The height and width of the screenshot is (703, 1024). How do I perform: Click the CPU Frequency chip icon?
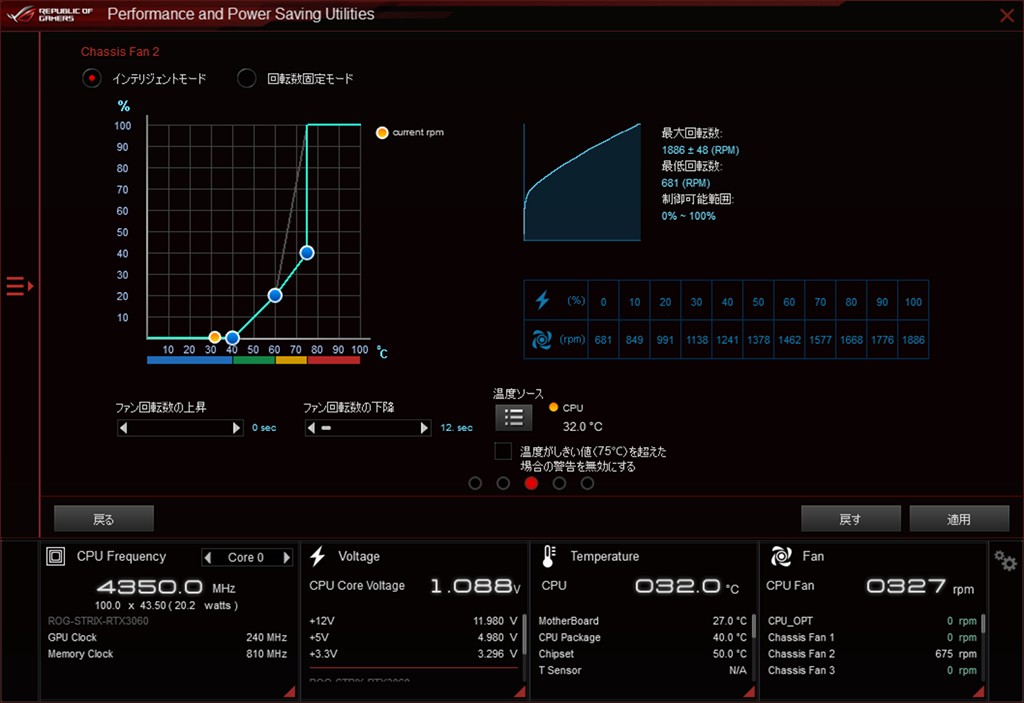[x=56, y=556]
